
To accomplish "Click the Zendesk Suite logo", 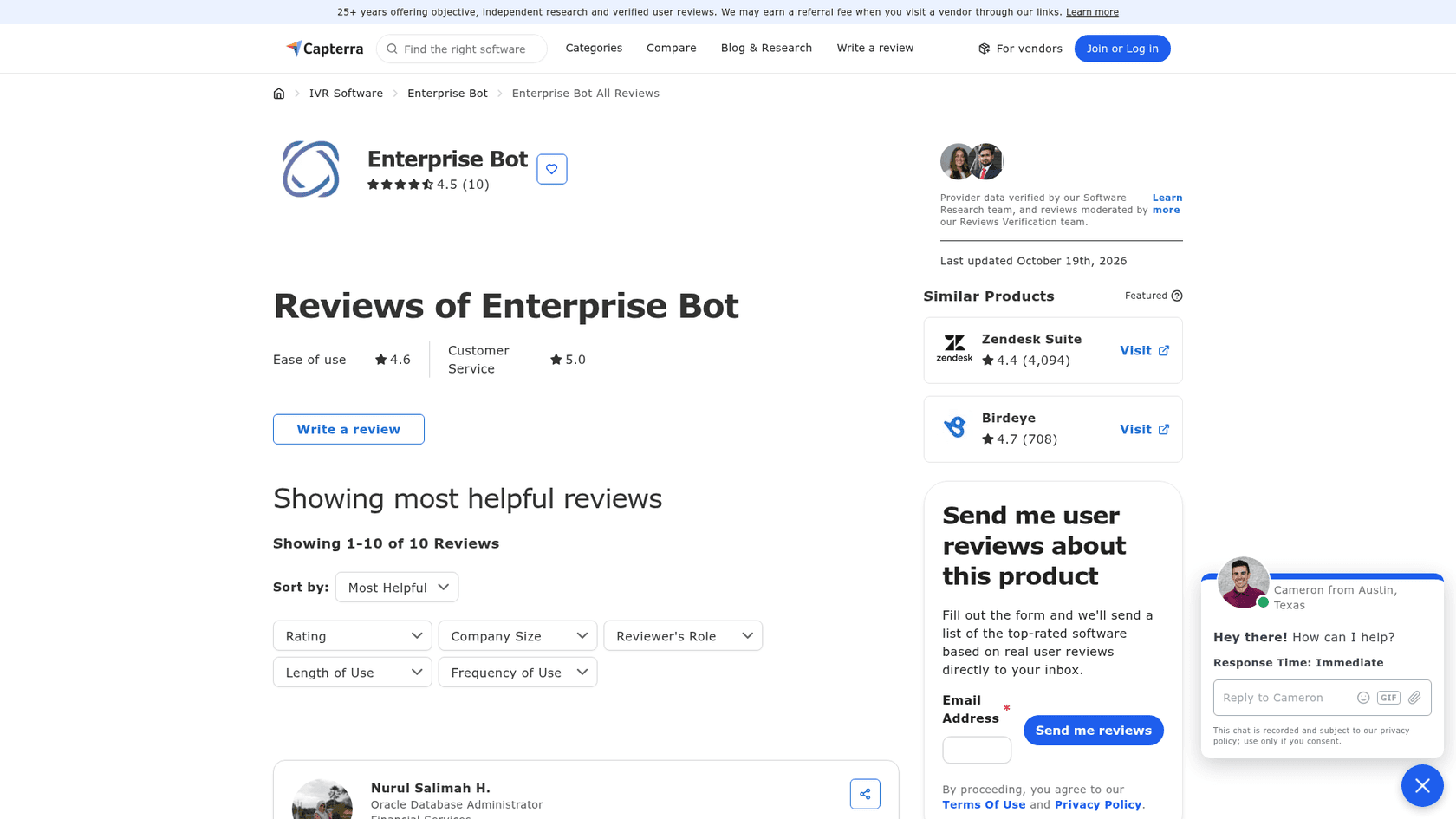I will [x=954, y=348].
